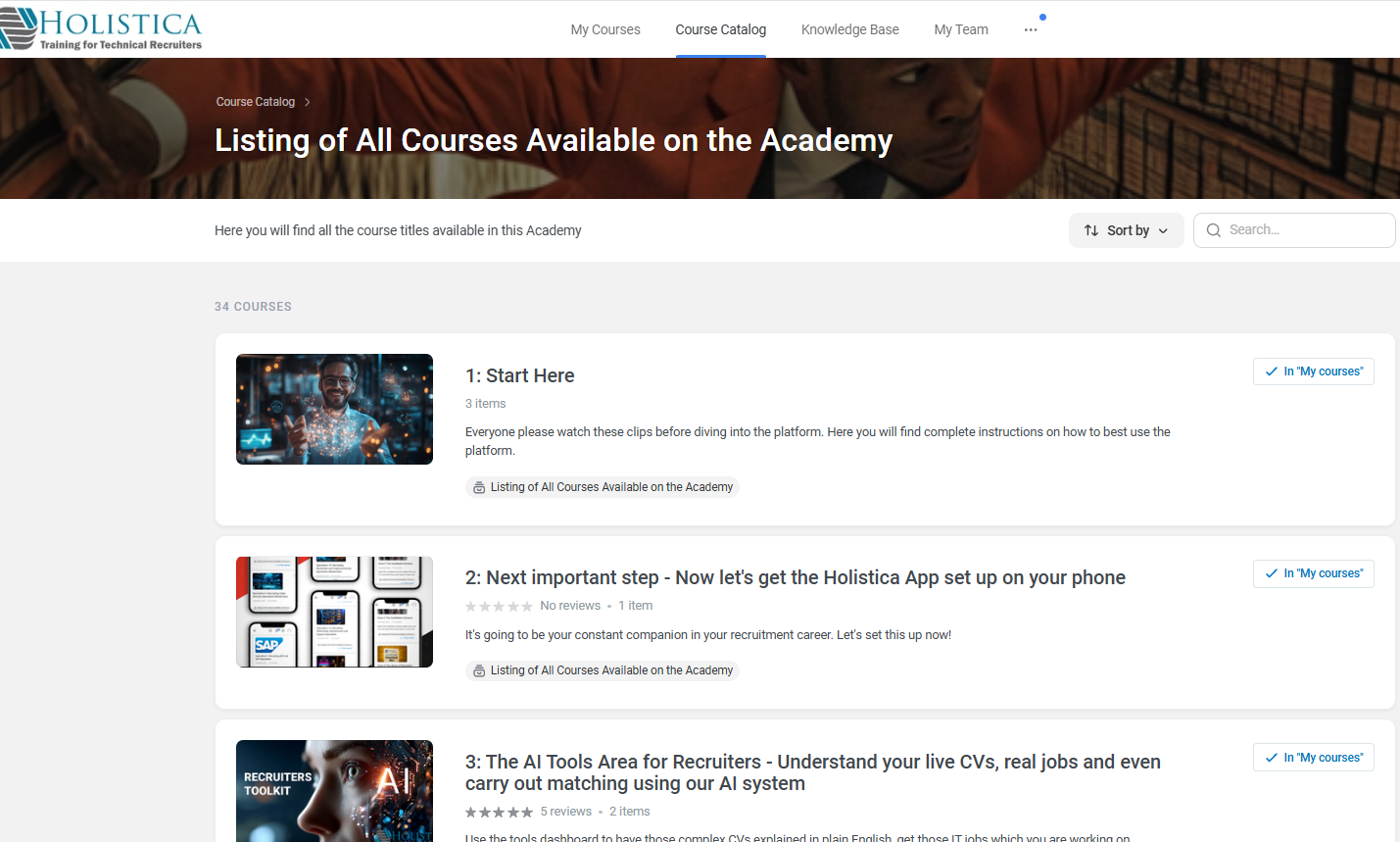Click the sort arrows icon
This screenshot has width=1400, height=842.
coord(1091,230)
